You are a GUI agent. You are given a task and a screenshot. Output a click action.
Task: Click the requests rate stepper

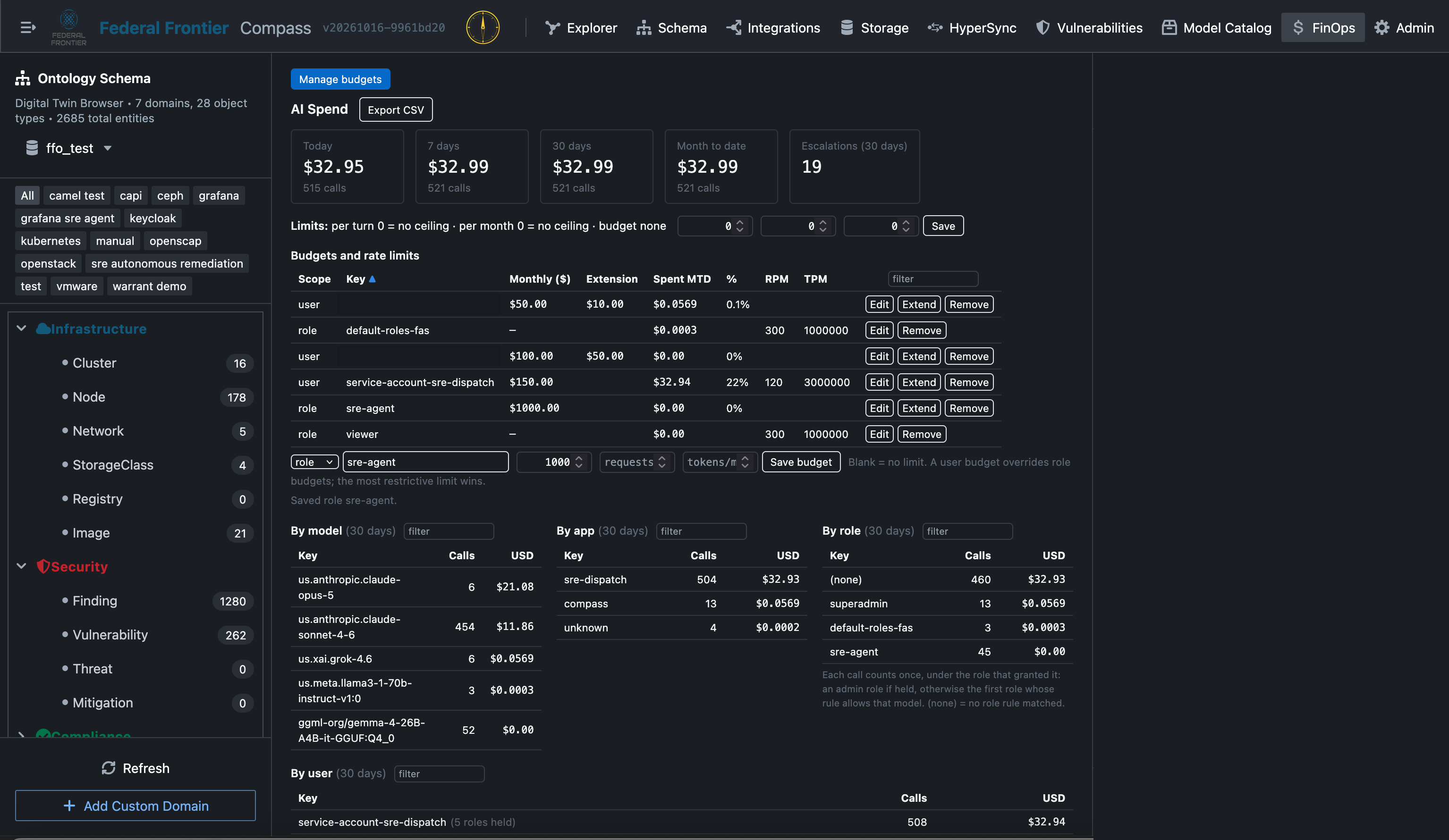pyautogui.click(x=662, y=462)
